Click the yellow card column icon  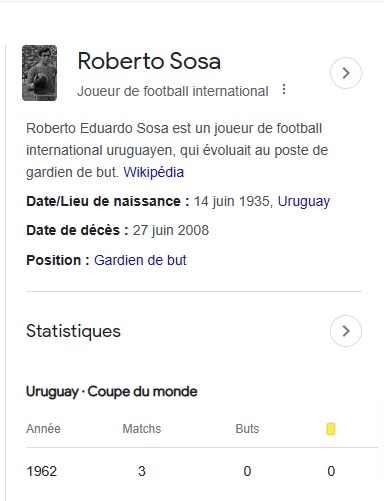coord(331,429)
